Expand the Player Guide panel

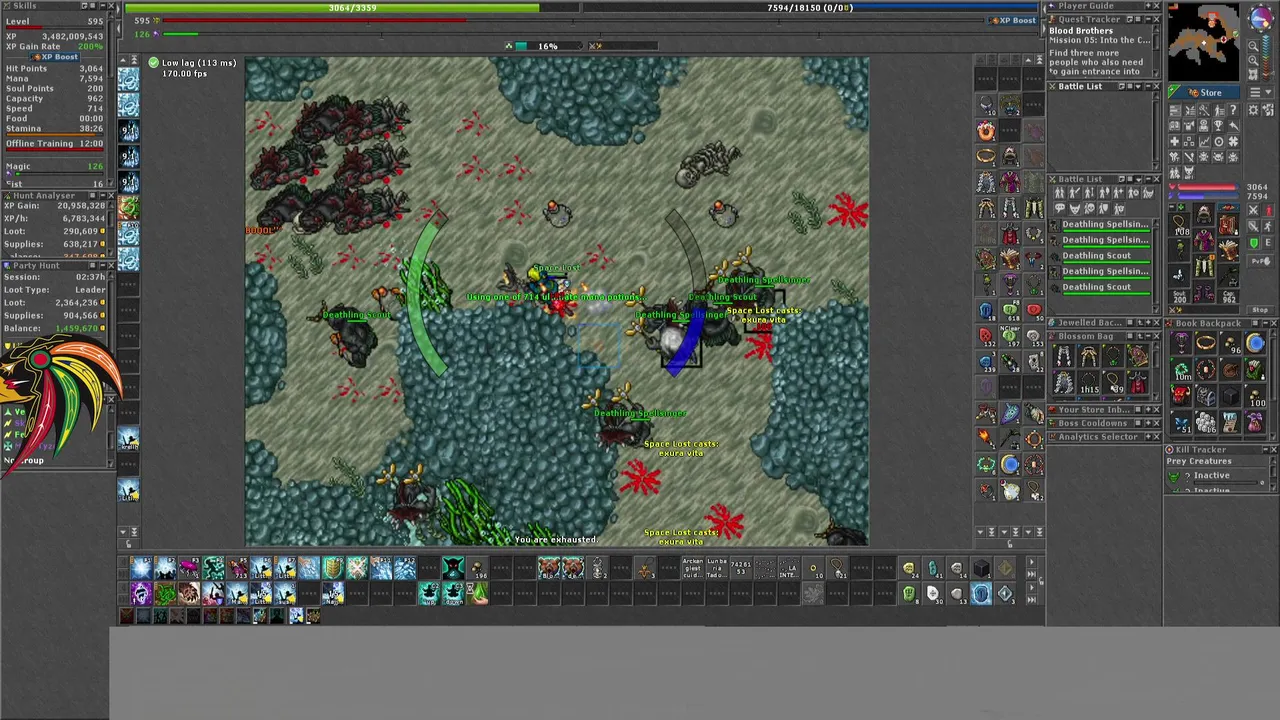coord(1148,6)
